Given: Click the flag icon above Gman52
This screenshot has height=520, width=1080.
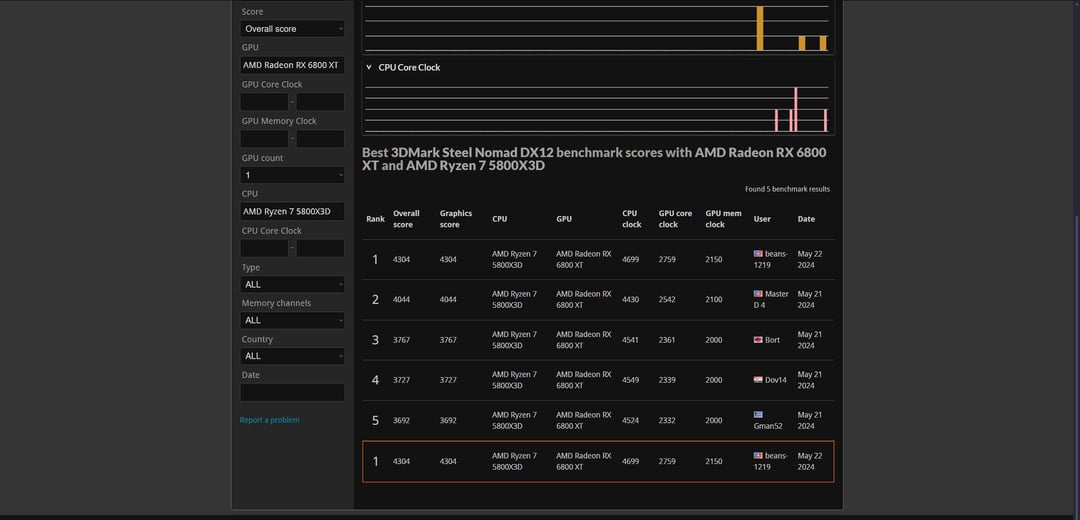Looking at the screenshot, I should pyautogui.click(x=758, y=415).
